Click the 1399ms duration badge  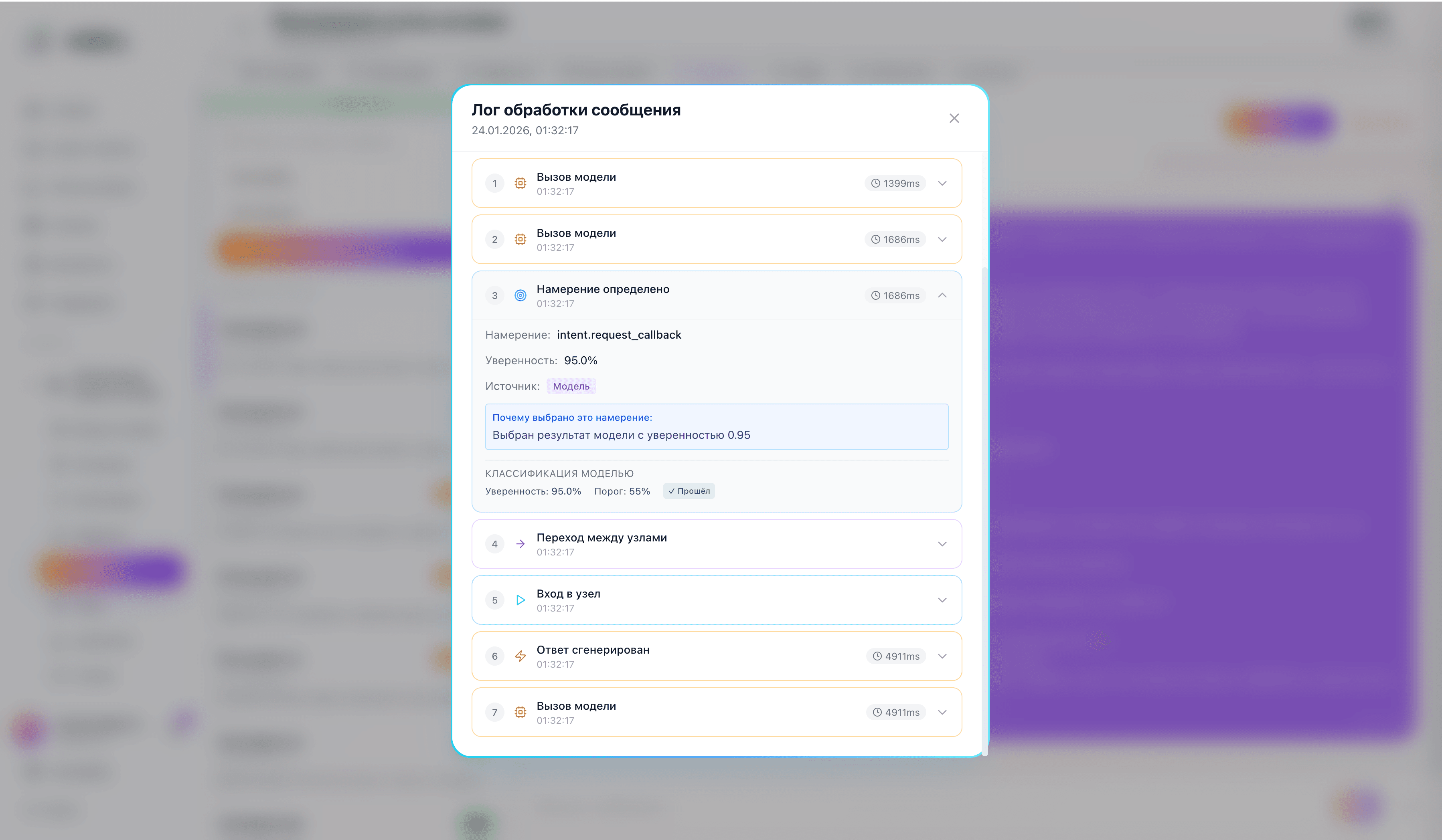895,183
